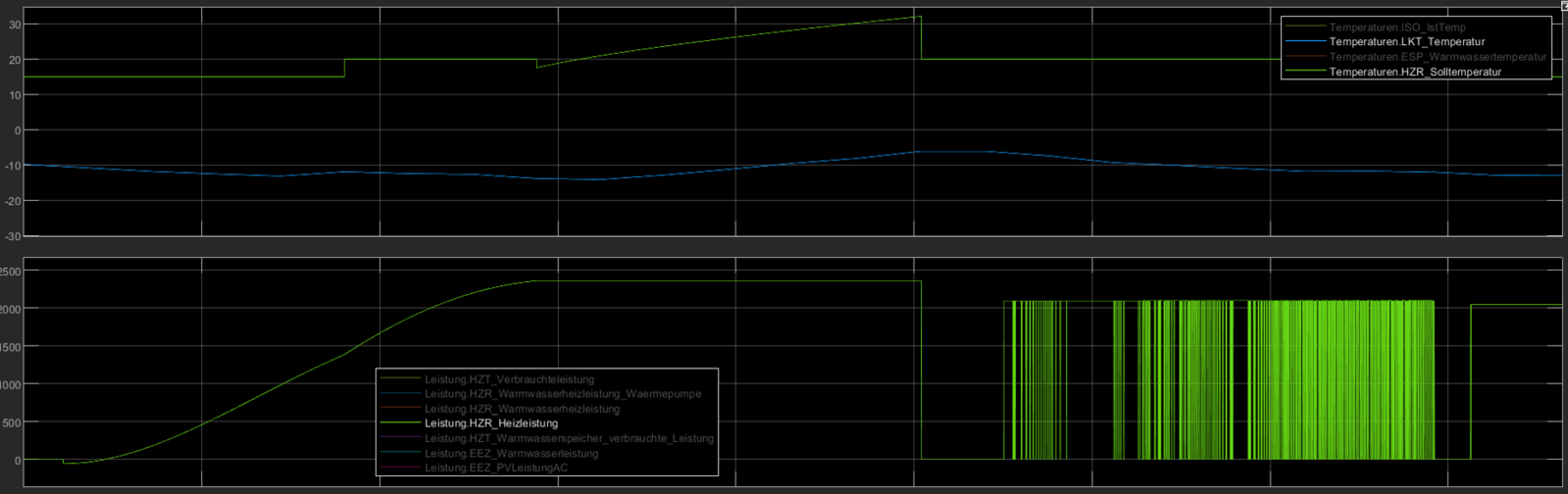The height and width of the screenshot is (494, 1568).
Task: Show the Temperaturen.ISO_IstTemp signal in legend
Action: coord(1396,27)
